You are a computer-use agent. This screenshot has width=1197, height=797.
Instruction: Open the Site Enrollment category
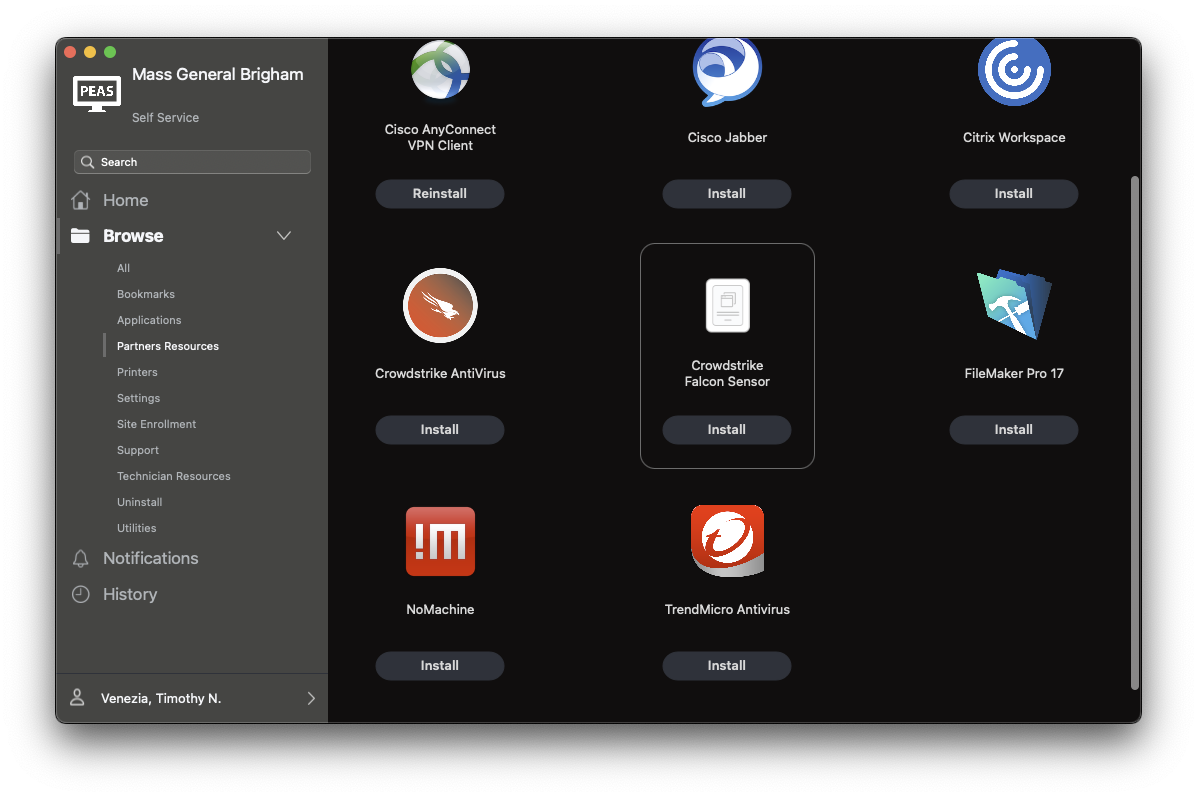(156, 424)
